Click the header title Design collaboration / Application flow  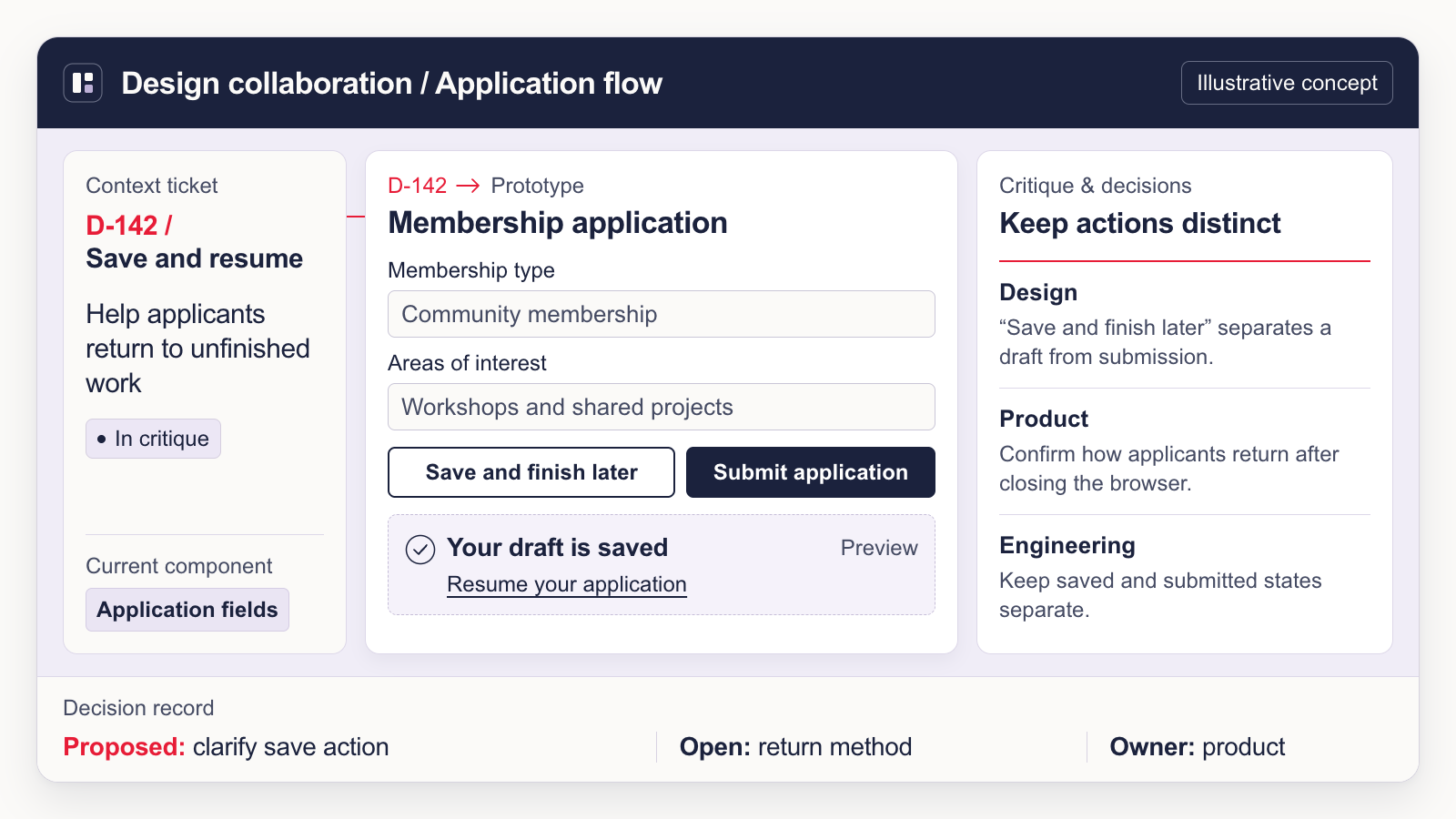(x=391, y=84)
